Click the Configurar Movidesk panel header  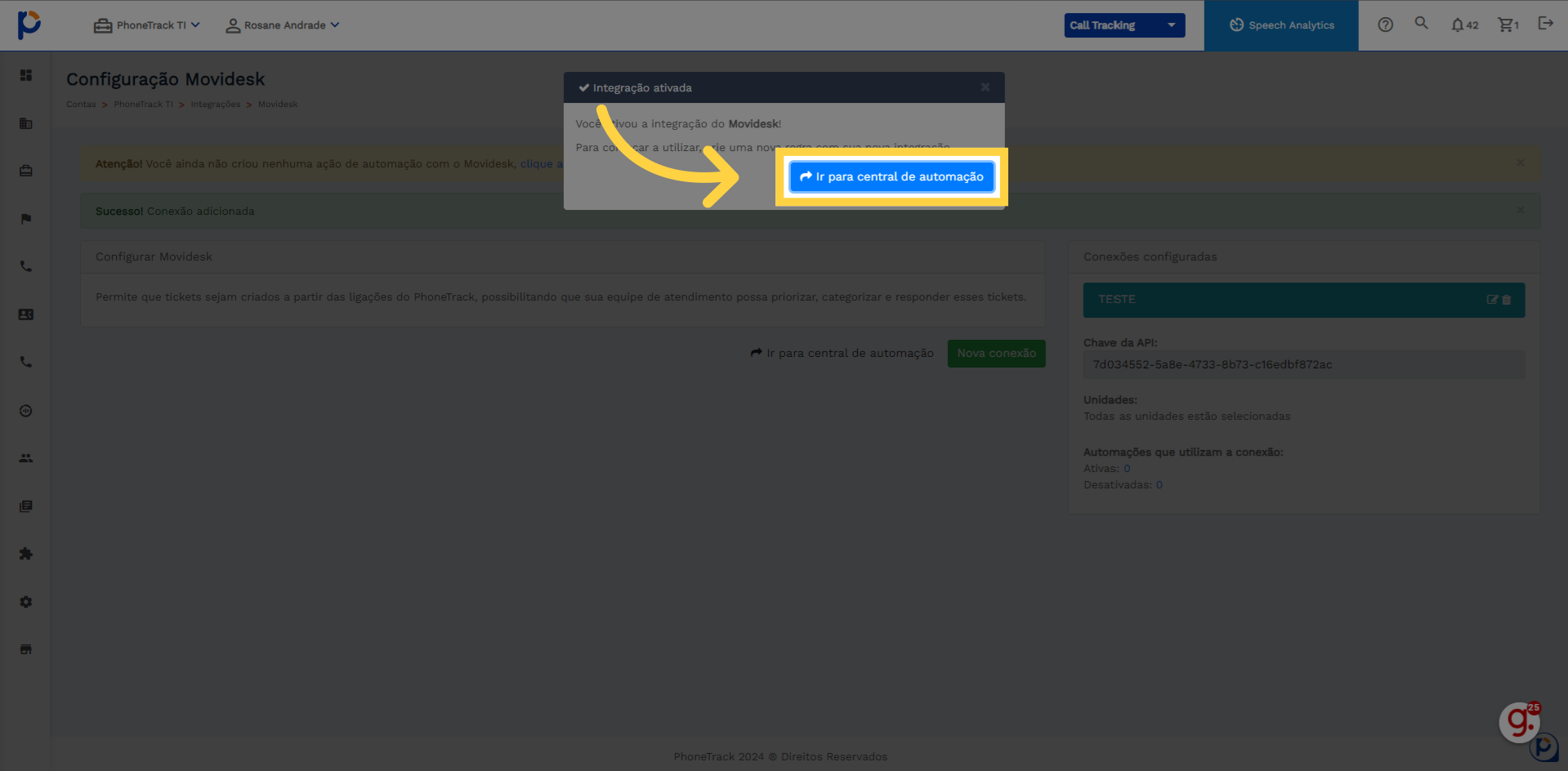click(x=562, y=256)
